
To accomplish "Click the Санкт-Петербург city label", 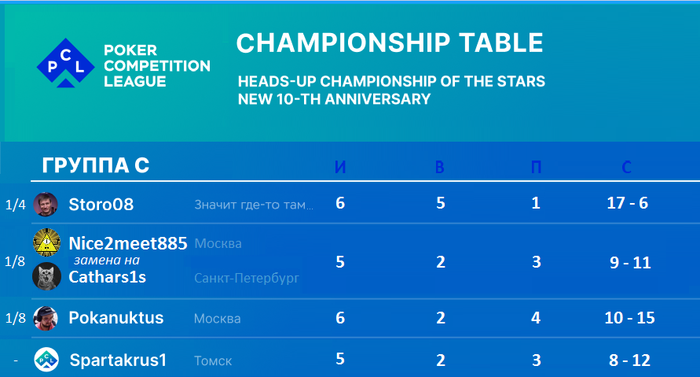I will 246,278.
